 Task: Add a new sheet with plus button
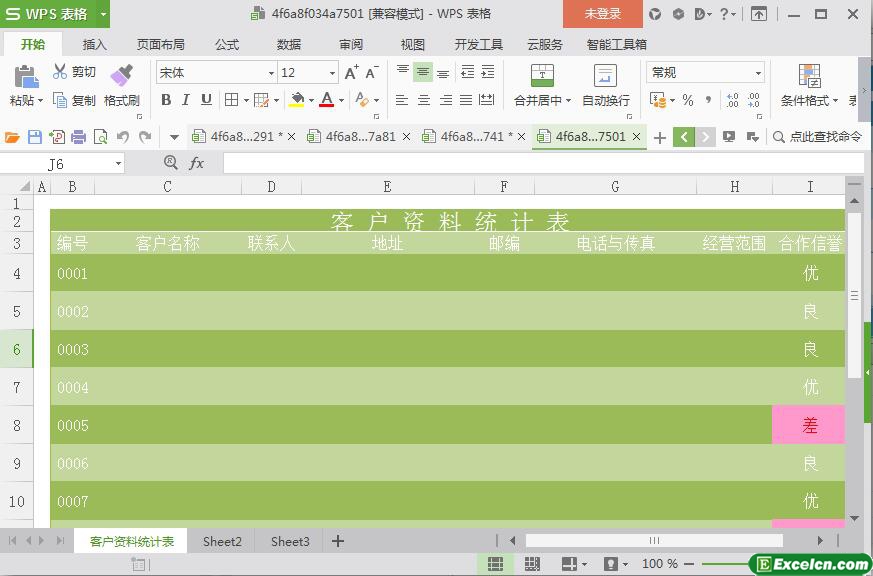337,540
